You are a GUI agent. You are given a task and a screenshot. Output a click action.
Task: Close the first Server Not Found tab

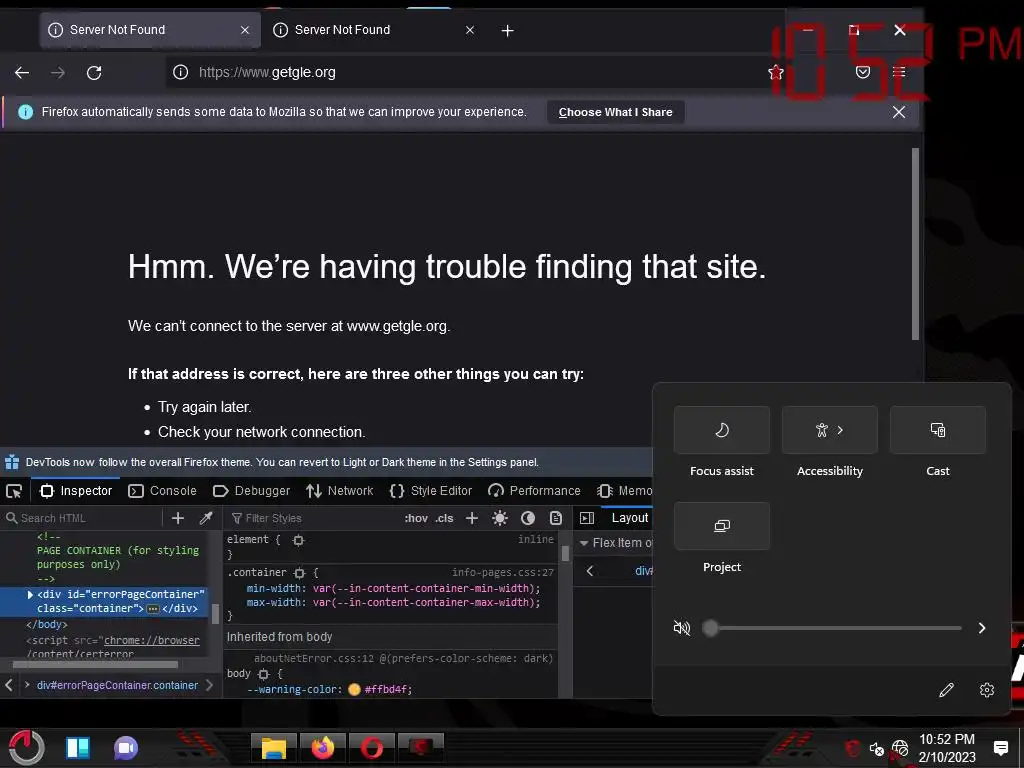[x=245, y=30]
